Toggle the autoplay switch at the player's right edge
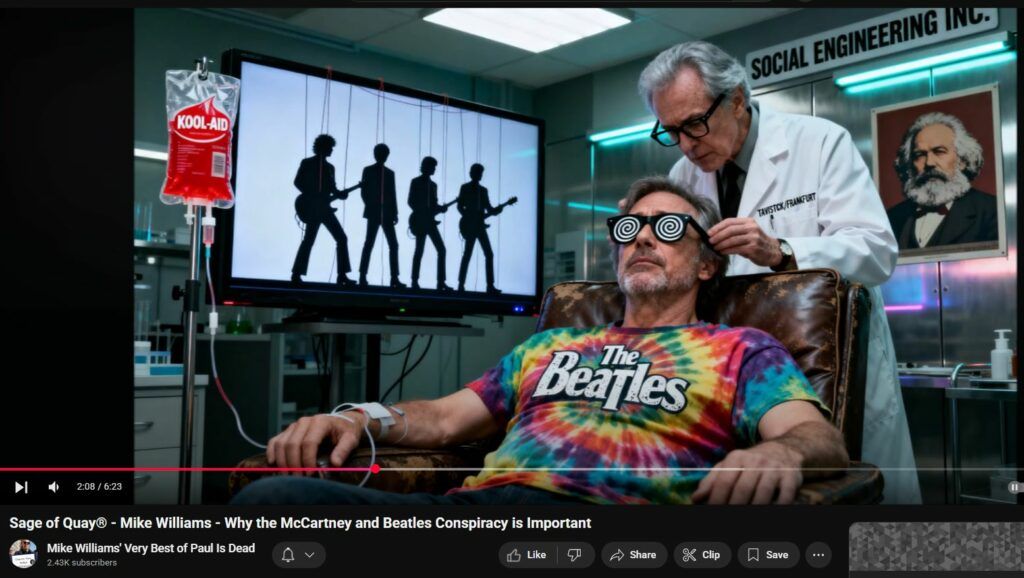1024x578 pixels. [x=1014, y=487]
